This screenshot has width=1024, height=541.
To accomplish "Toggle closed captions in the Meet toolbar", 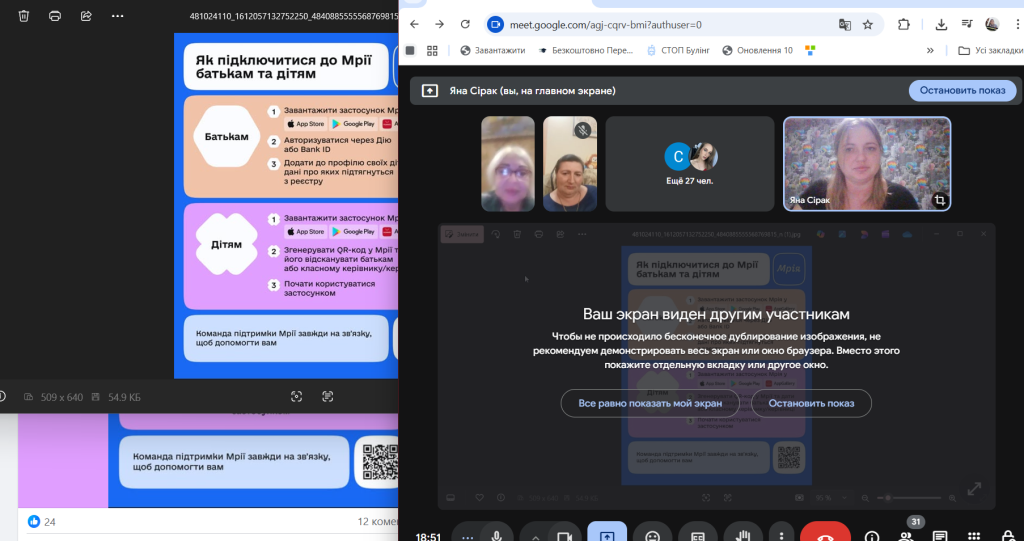I will click(x=698, y=535).
